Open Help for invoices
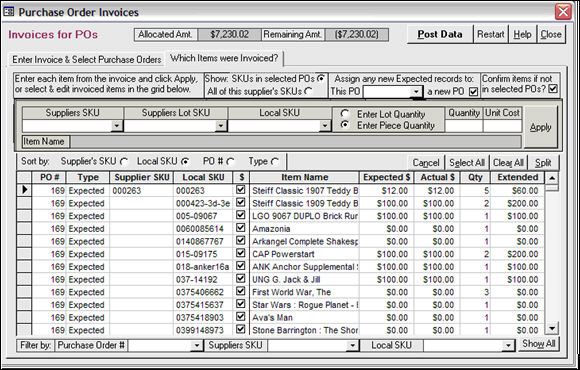 tap(522, 34)
